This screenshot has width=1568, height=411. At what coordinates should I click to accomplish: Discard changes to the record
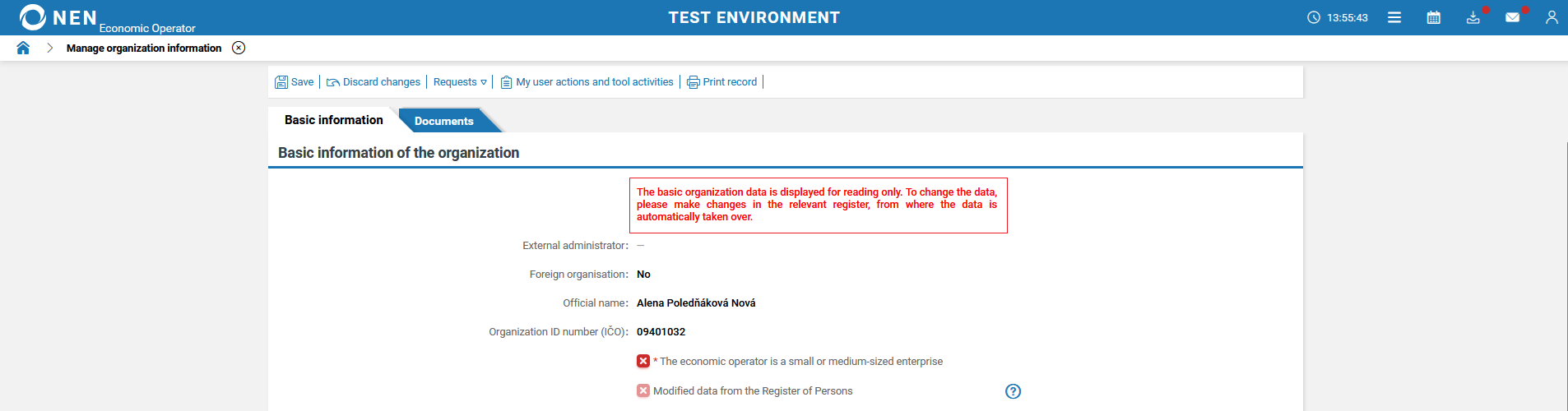pyautogui.click(x=373, y=82)
